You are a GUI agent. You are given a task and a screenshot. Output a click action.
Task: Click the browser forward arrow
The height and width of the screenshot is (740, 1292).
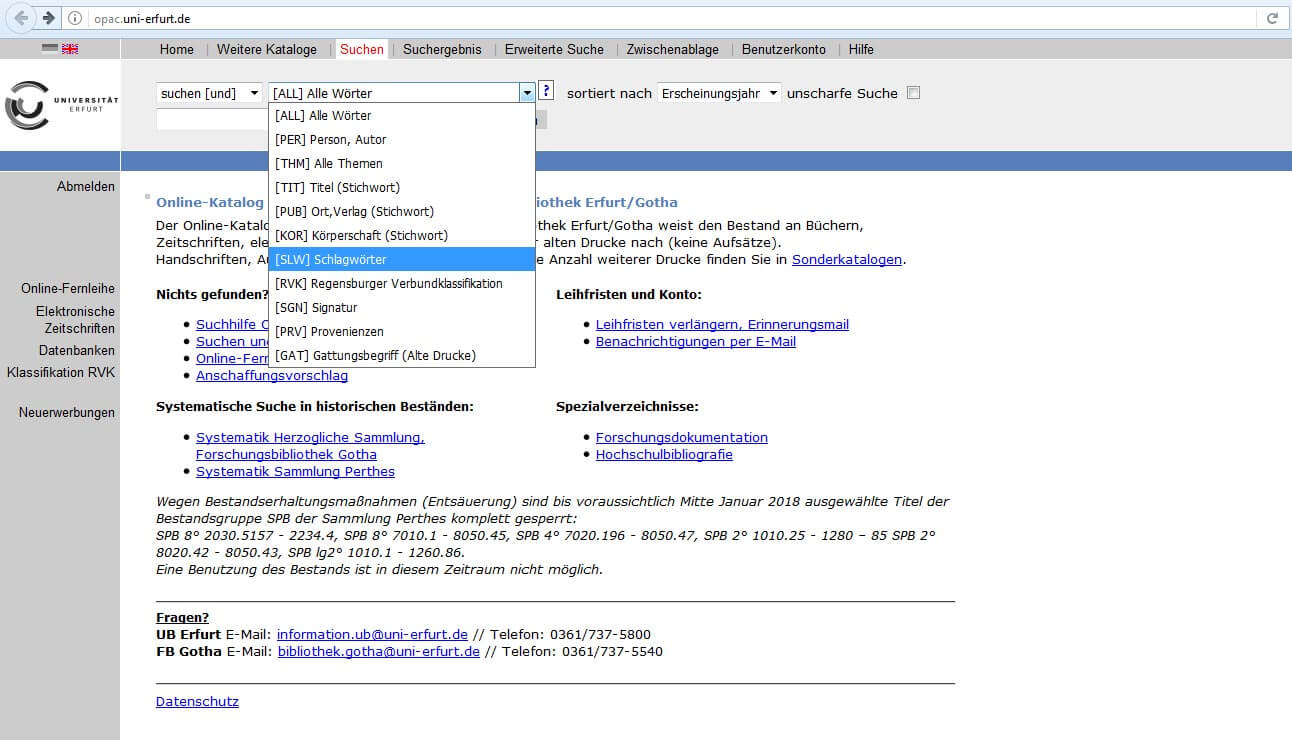pyautogui.click(x=48, y=18)
